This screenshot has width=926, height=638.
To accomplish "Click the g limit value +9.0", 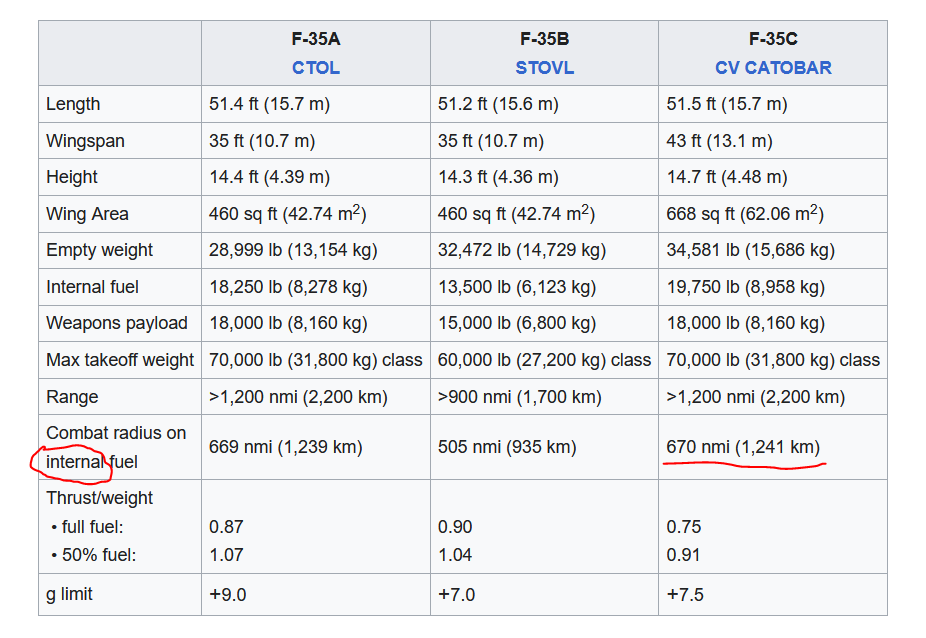I will pos(228,594).
